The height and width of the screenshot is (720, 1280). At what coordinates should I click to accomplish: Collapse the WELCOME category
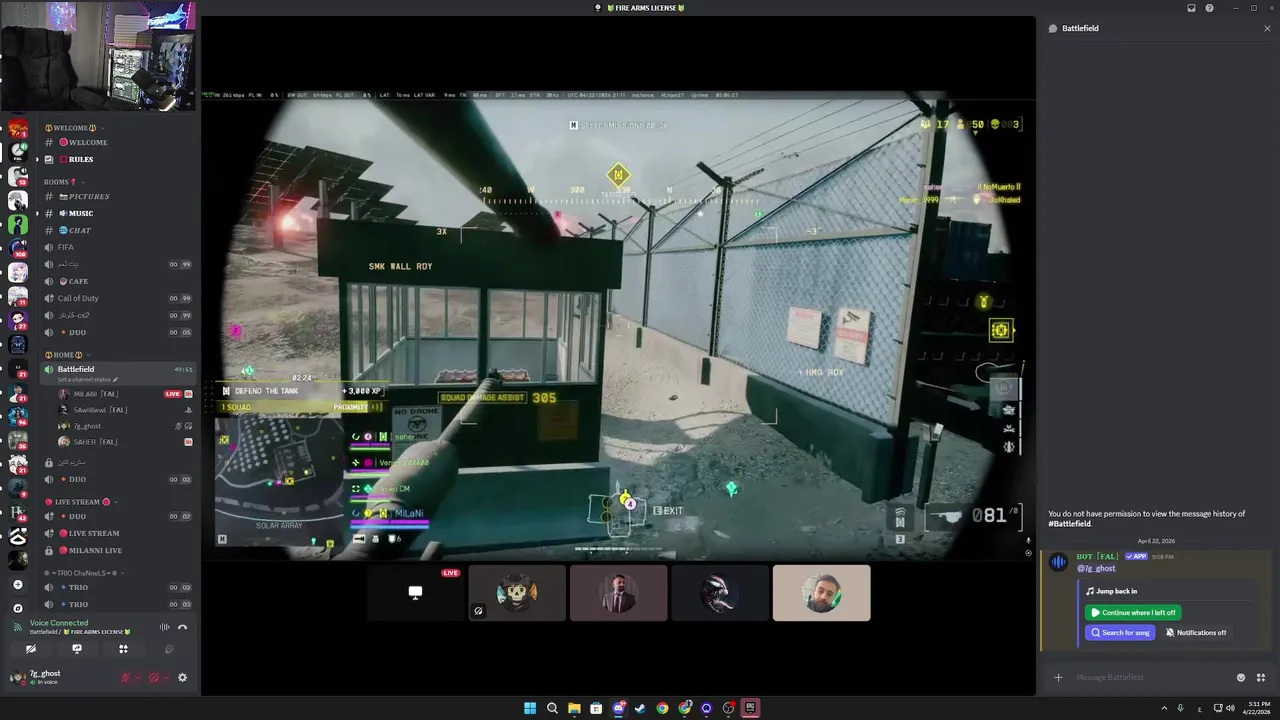click(74, 127)
